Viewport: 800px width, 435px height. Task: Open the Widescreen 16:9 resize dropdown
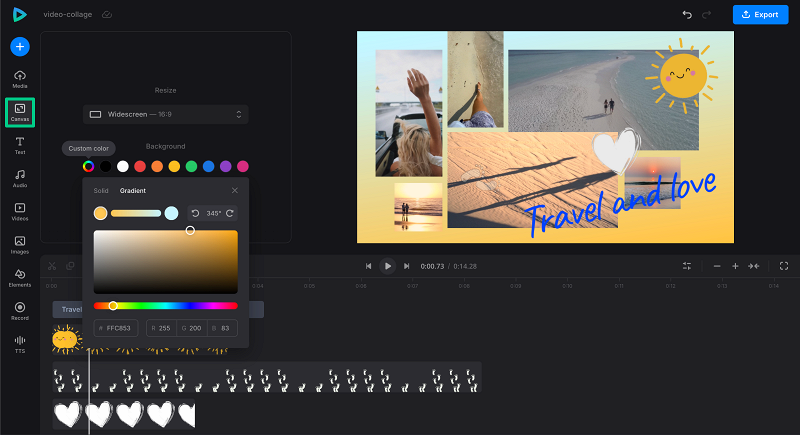tap(165, 114)
